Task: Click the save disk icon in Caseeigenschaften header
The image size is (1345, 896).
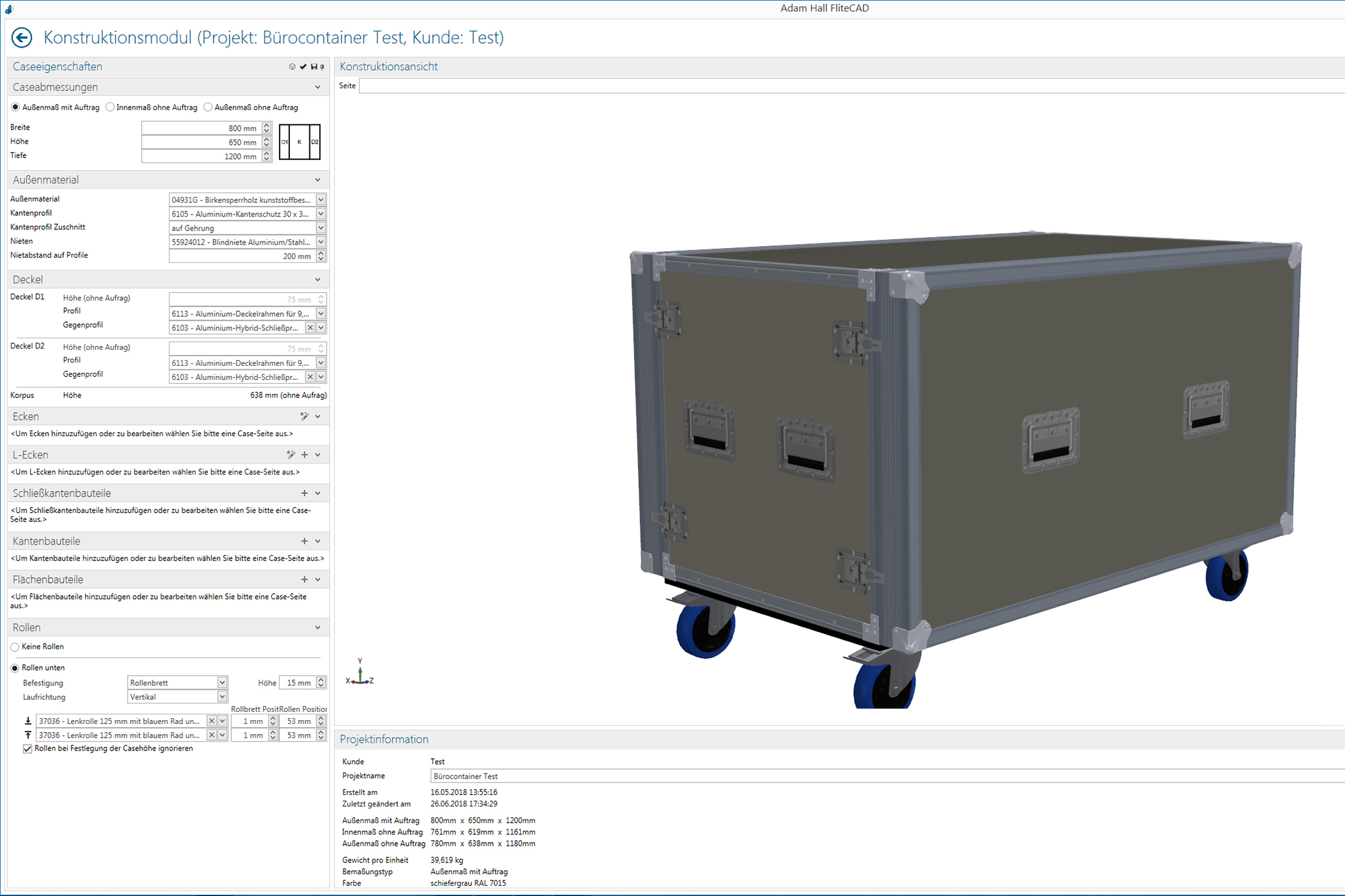Action: pyautogui.click(x=314, y=67)
